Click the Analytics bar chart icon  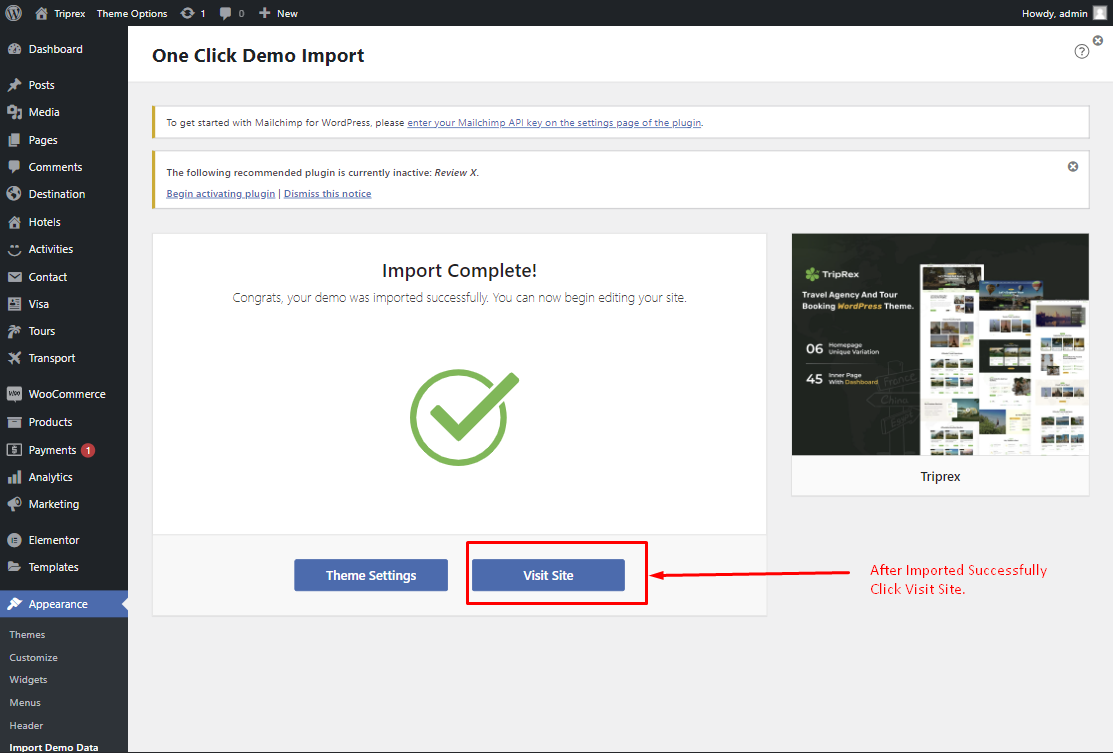[x=14, y=477]
